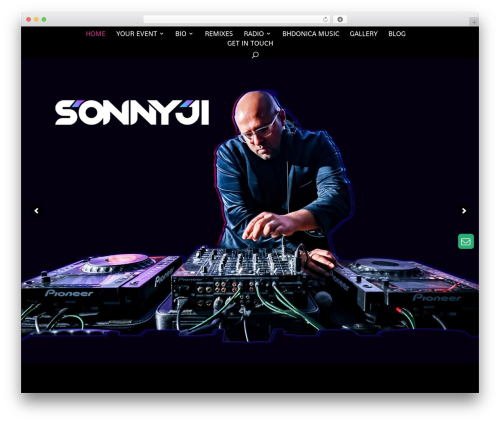The width and height of the screenshot is (500, 423).
Task: Click the browser download icon
Action: (x=340, y=19)
